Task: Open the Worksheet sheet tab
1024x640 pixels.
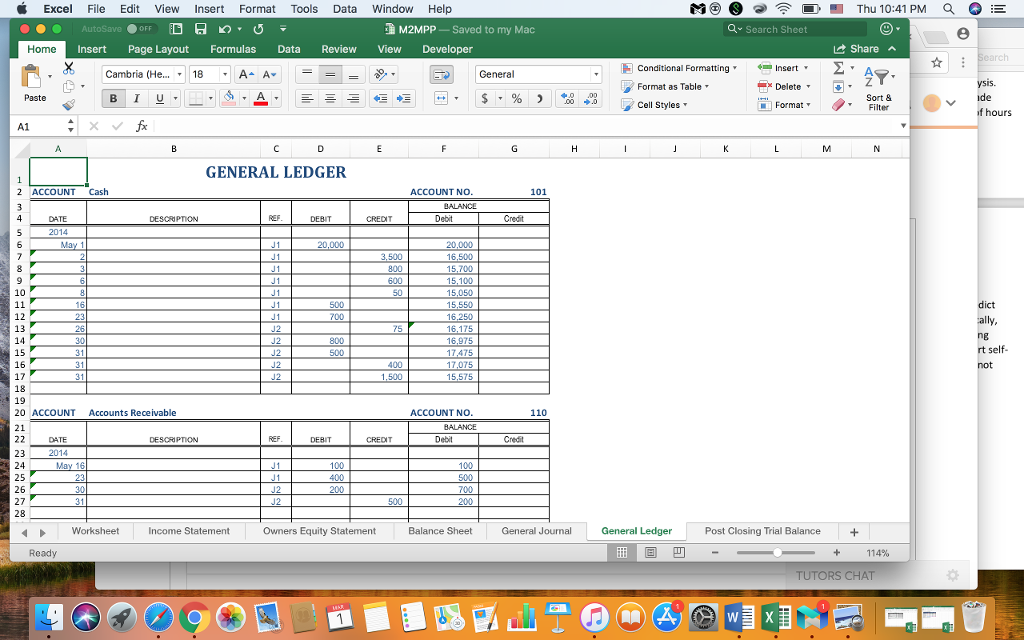Action: tap(95, 531)
